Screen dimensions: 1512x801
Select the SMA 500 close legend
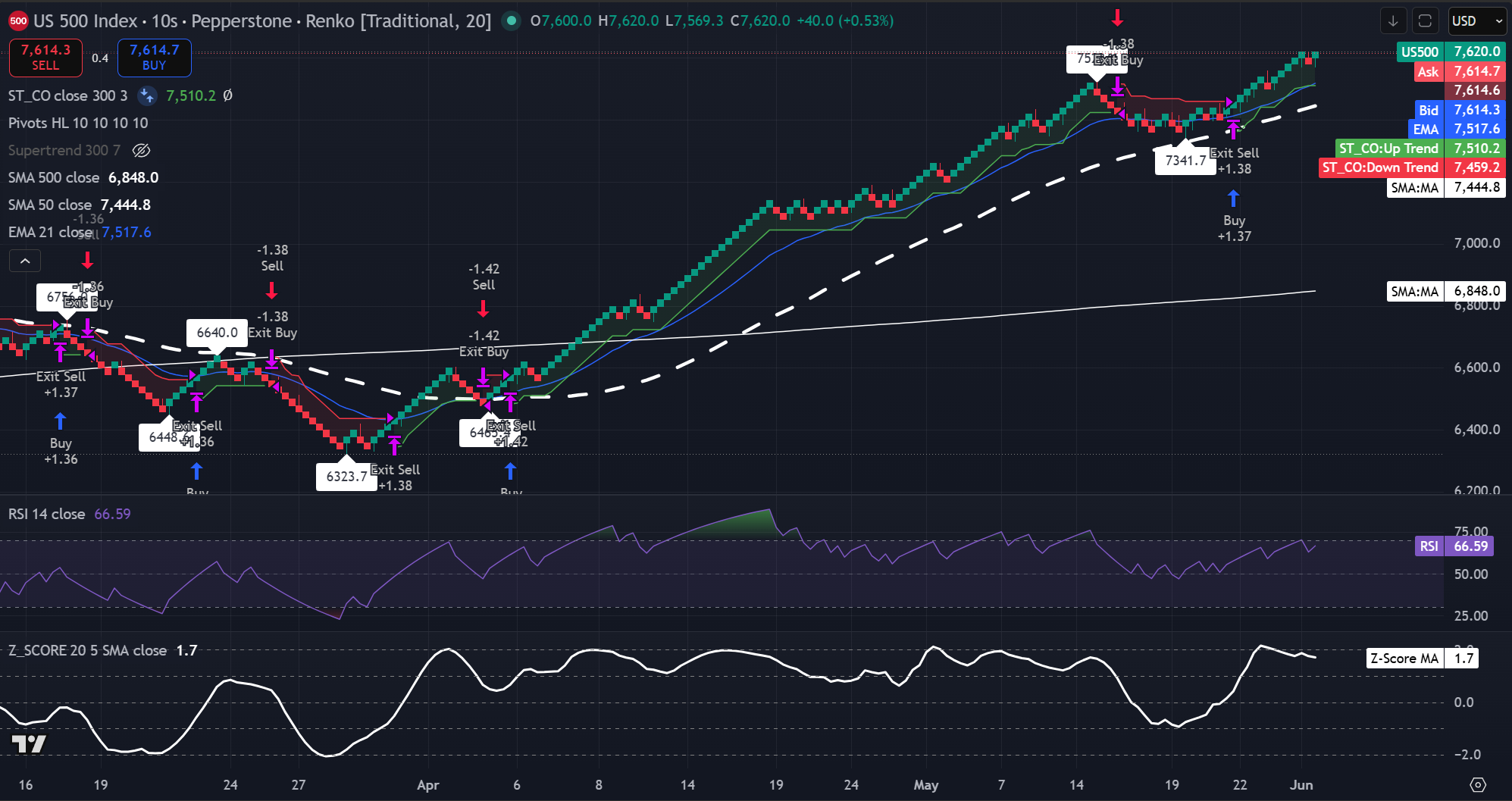tap(54, 177)
